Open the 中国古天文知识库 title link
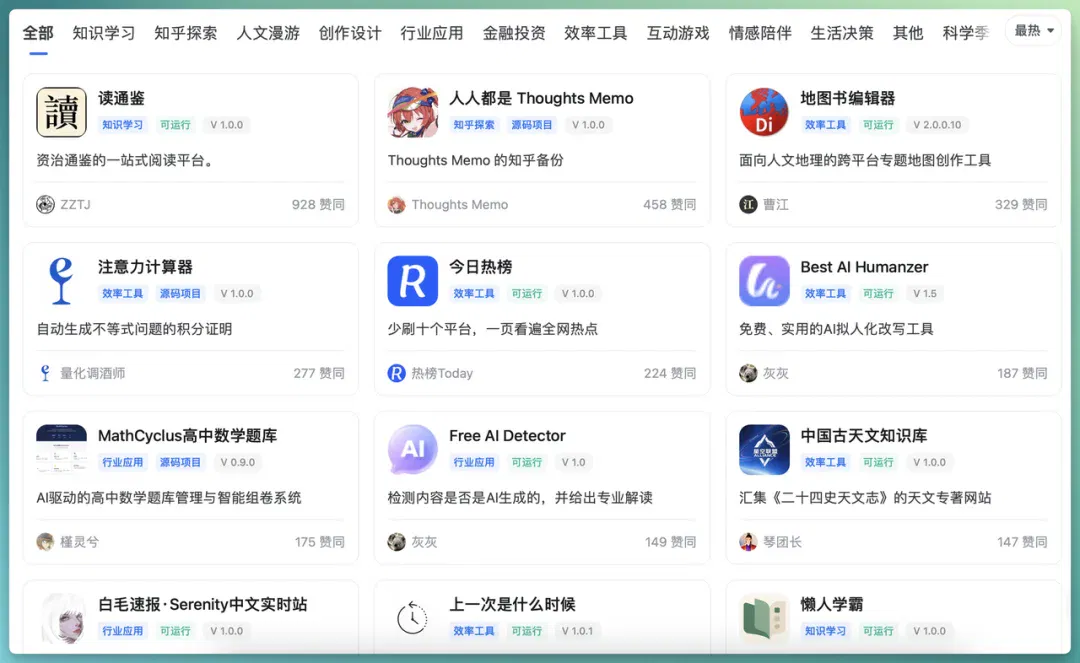The height and width of the screenshot is (663, 1080). (x=864, y=436)
